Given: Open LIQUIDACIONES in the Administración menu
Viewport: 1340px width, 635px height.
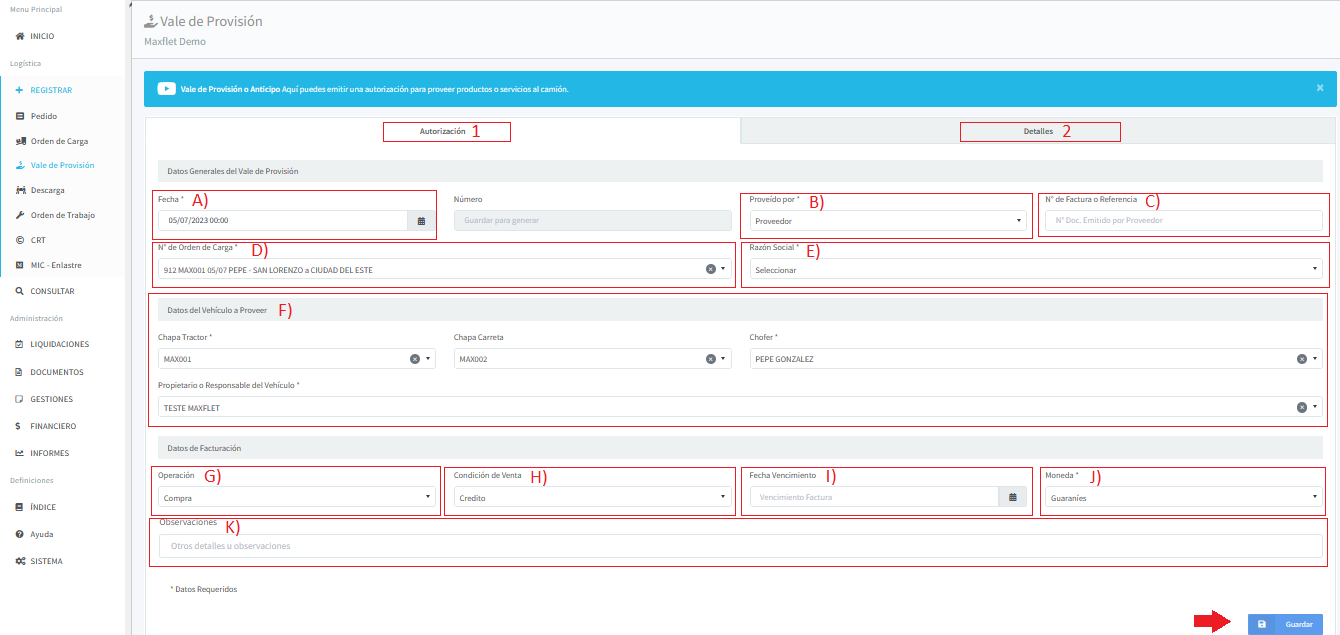Looking at the screenshot, I should (x=59, y=344).
